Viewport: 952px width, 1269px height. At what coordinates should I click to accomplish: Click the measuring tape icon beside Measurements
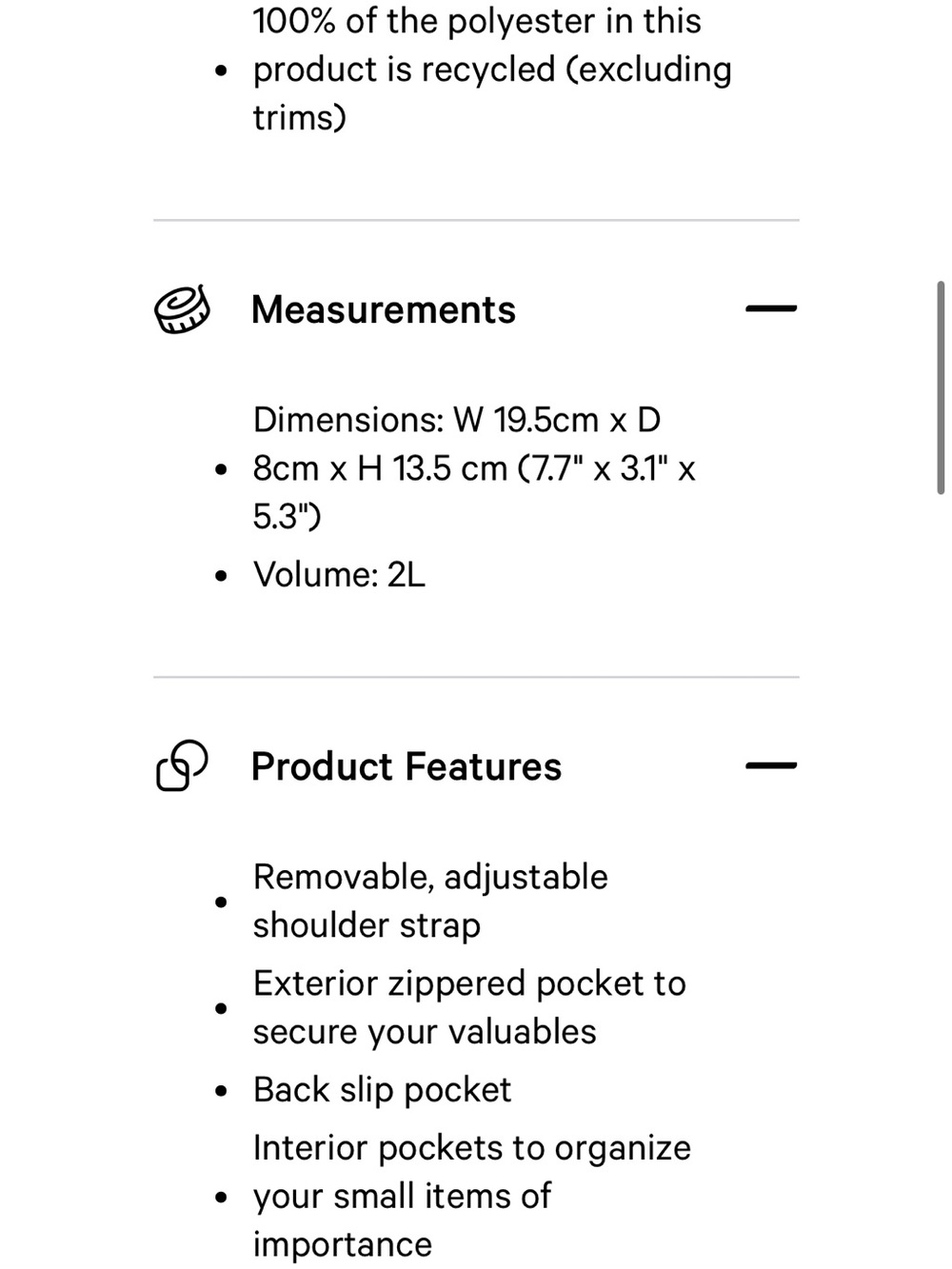coord(182,309)
